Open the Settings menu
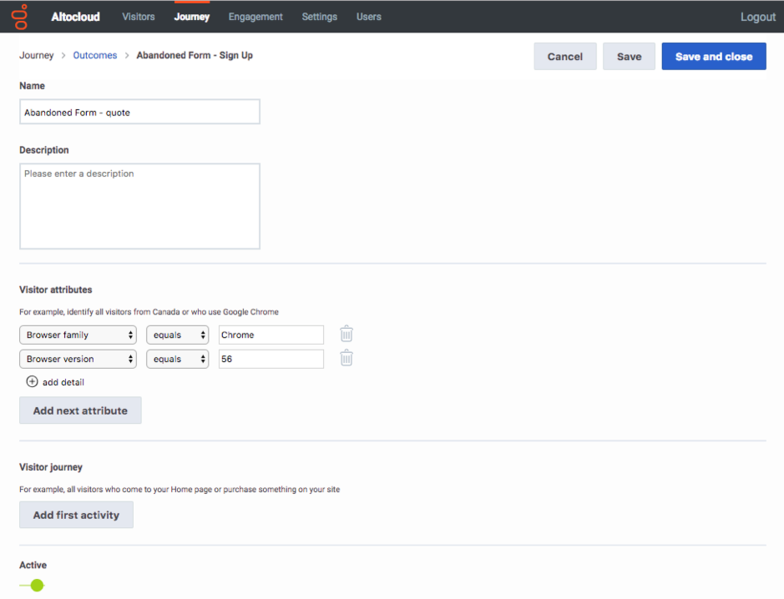 [320, 16]
